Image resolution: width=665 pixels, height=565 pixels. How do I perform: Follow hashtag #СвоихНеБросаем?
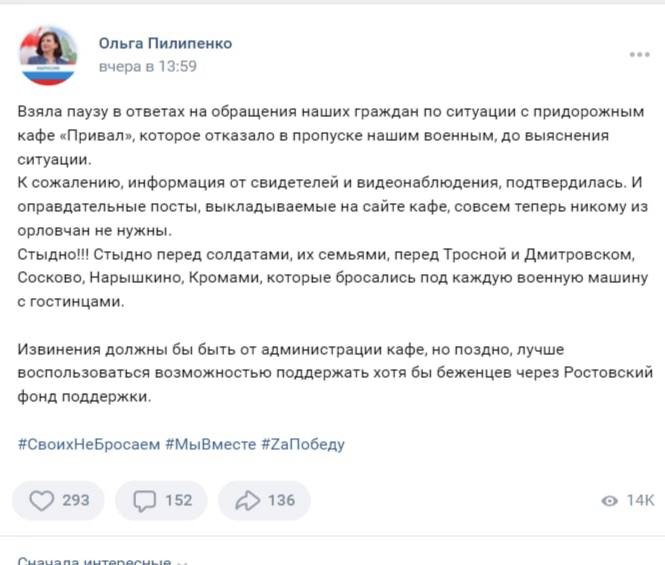89,445
